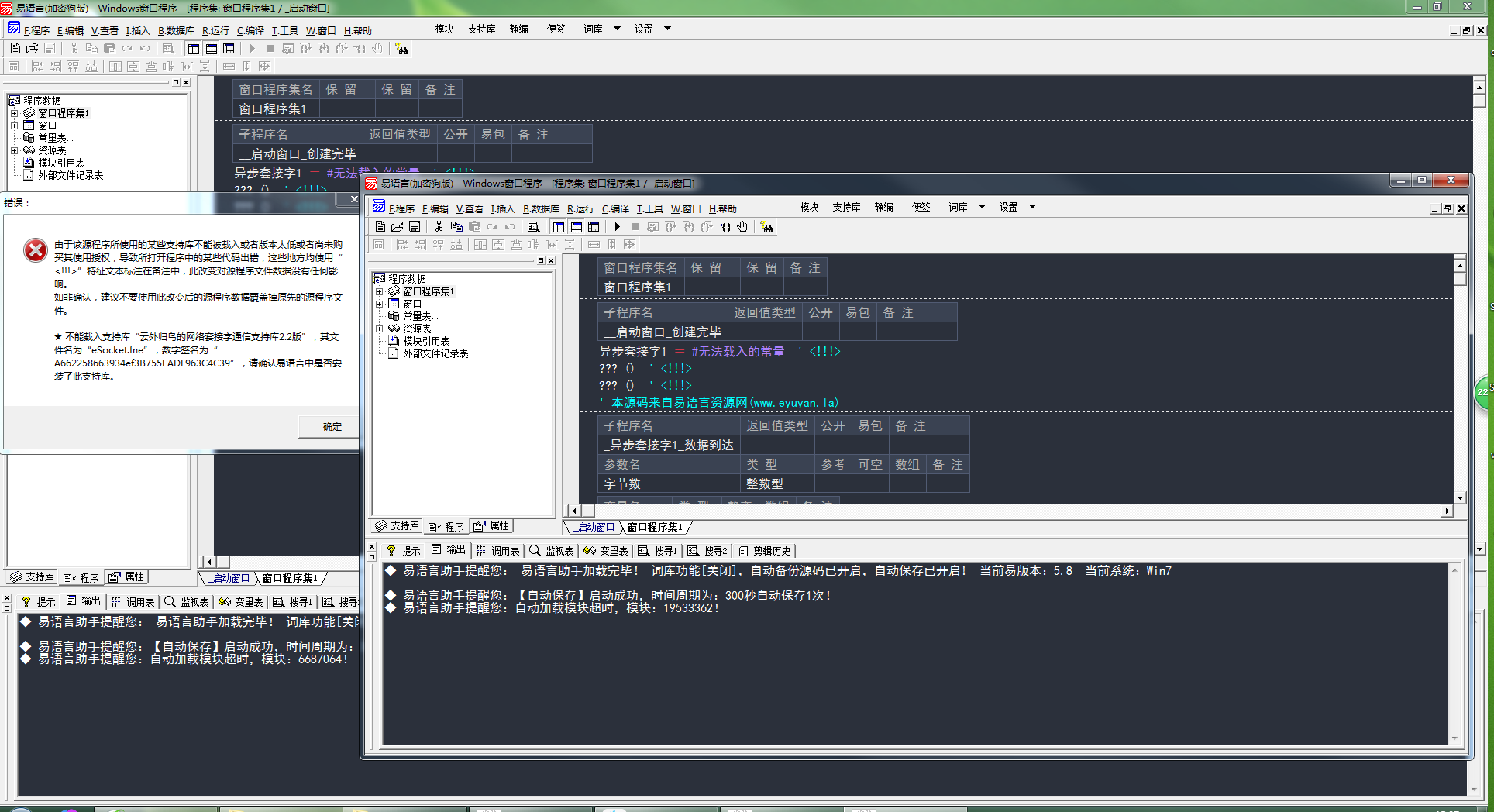Click New file icon in back window toolbar
The width and height of the screenshot is (1494, 812).
[15, 48]
